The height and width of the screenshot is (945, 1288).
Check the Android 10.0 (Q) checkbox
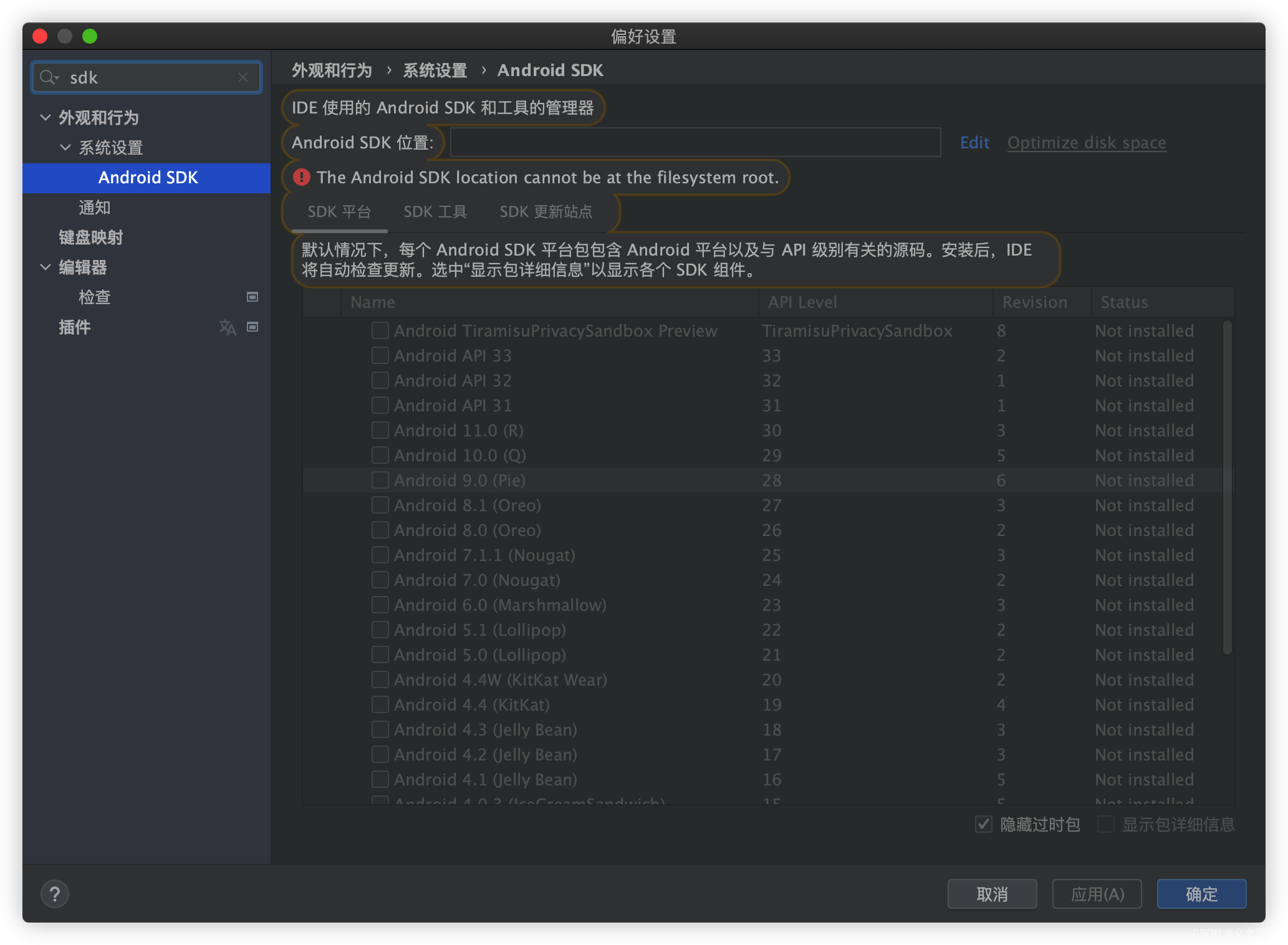[380, 455]
